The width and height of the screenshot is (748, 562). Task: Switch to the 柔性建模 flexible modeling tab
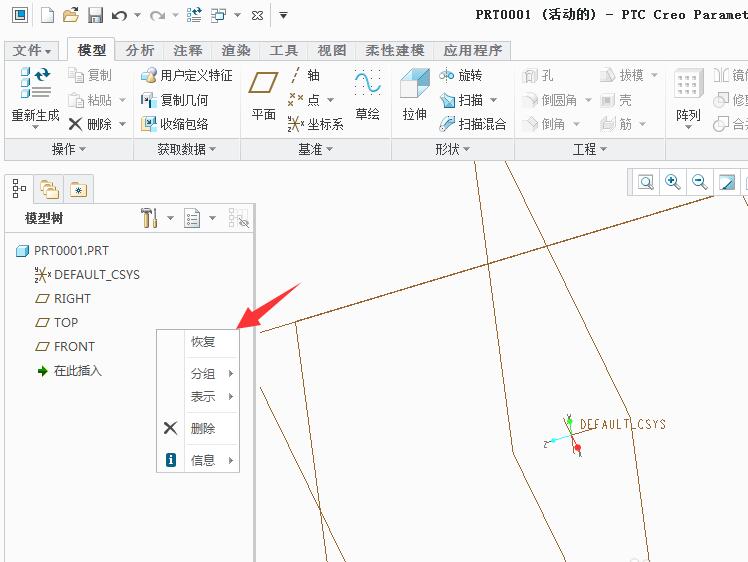395,50
